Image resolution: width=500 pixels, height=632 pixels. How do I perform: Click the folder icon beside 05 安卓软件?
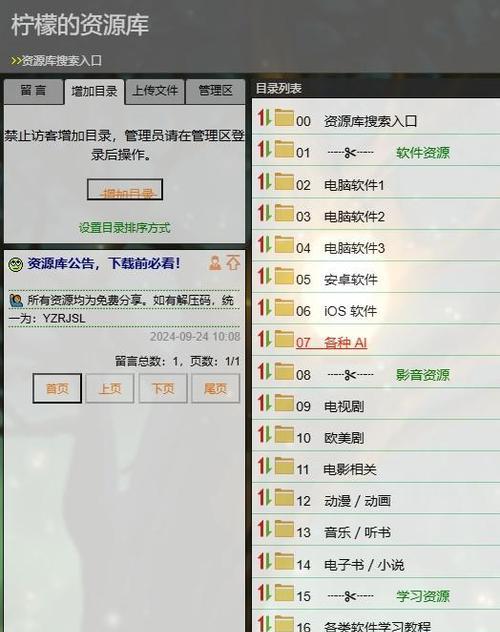click(x=284, y=276)
